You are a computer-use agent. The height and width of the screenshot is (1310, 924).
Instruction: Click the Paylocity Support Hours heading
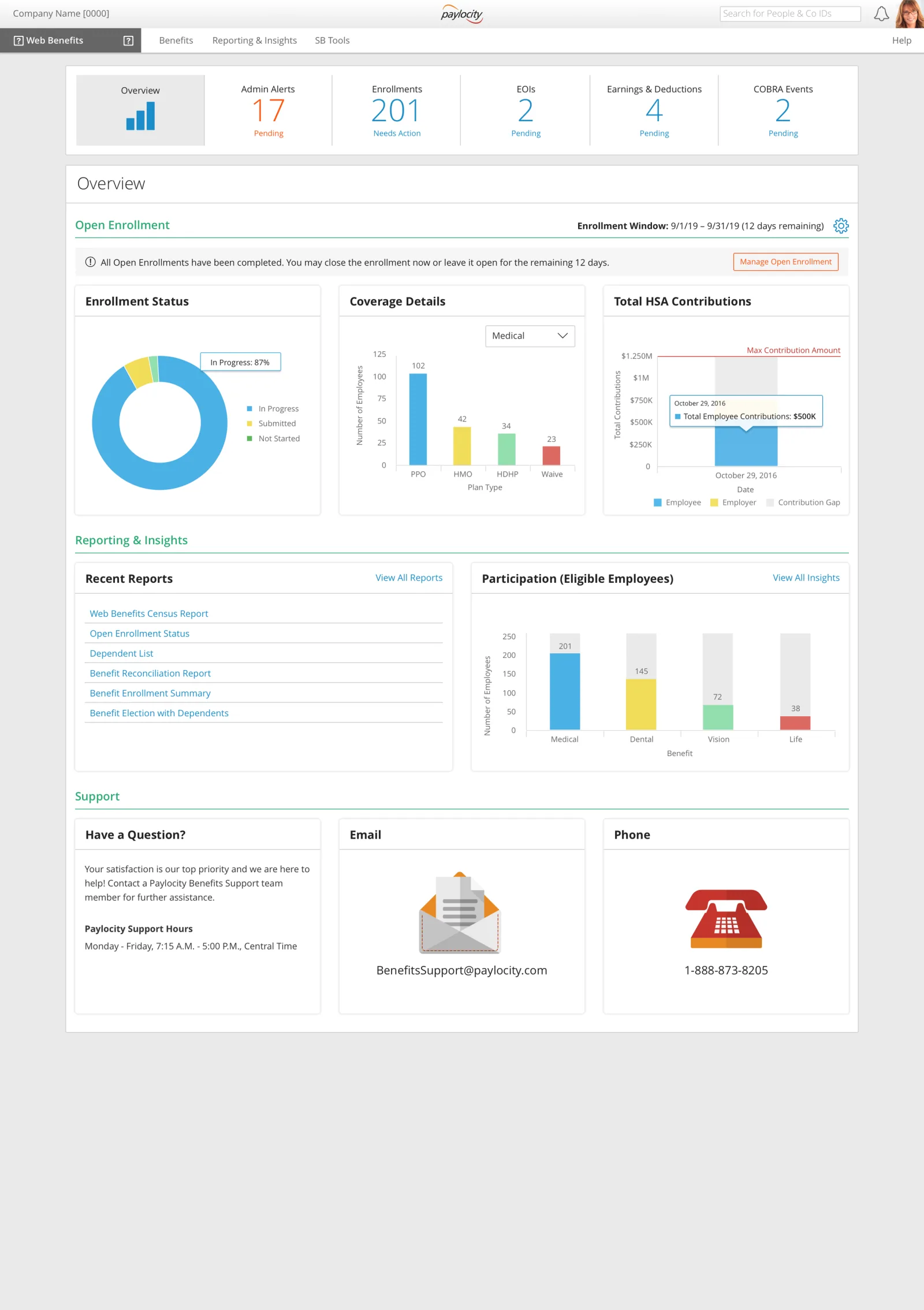[139, 929]
